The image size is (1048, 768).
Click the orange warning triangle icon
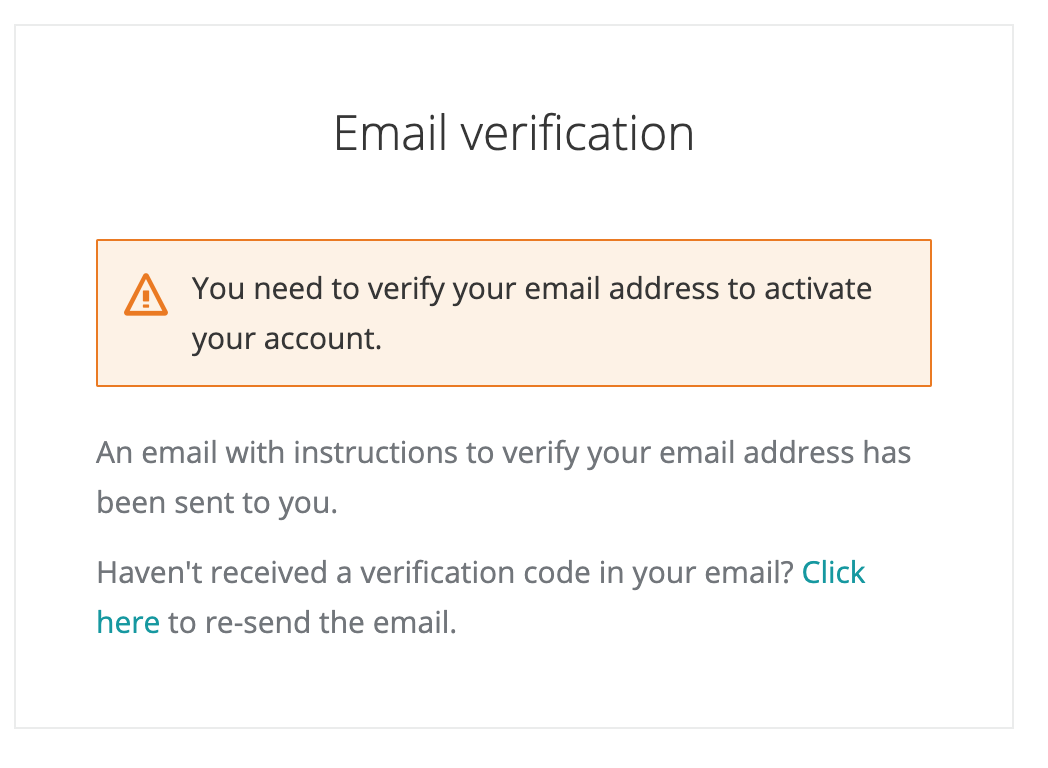(x=146, y=295)
